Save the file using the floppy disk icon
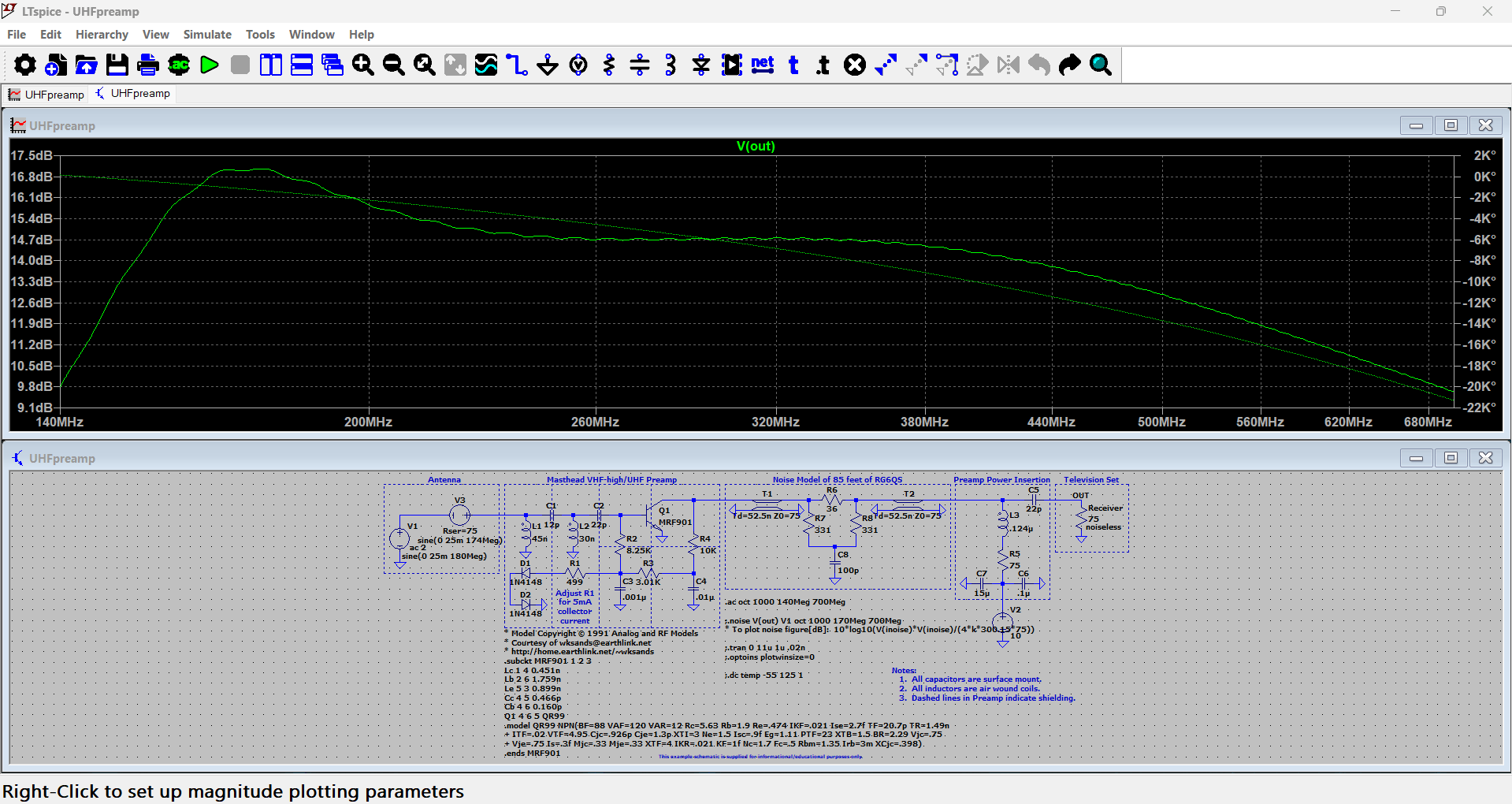The height and width of the screenshot is (804, 1512). tap(117, 65)
